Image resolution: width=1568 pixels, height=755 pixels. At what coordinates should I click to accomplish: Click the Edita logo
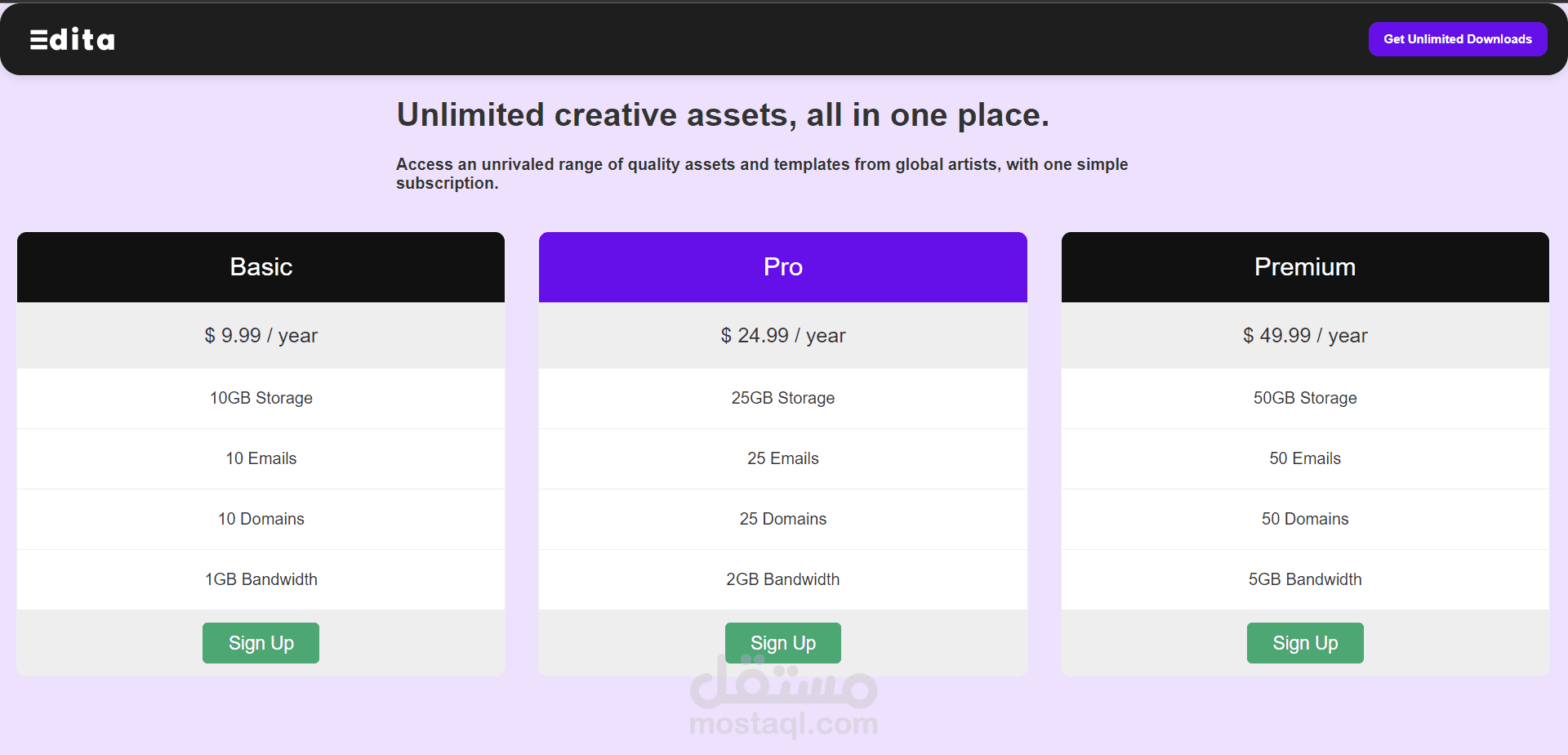tap(73, 39)
